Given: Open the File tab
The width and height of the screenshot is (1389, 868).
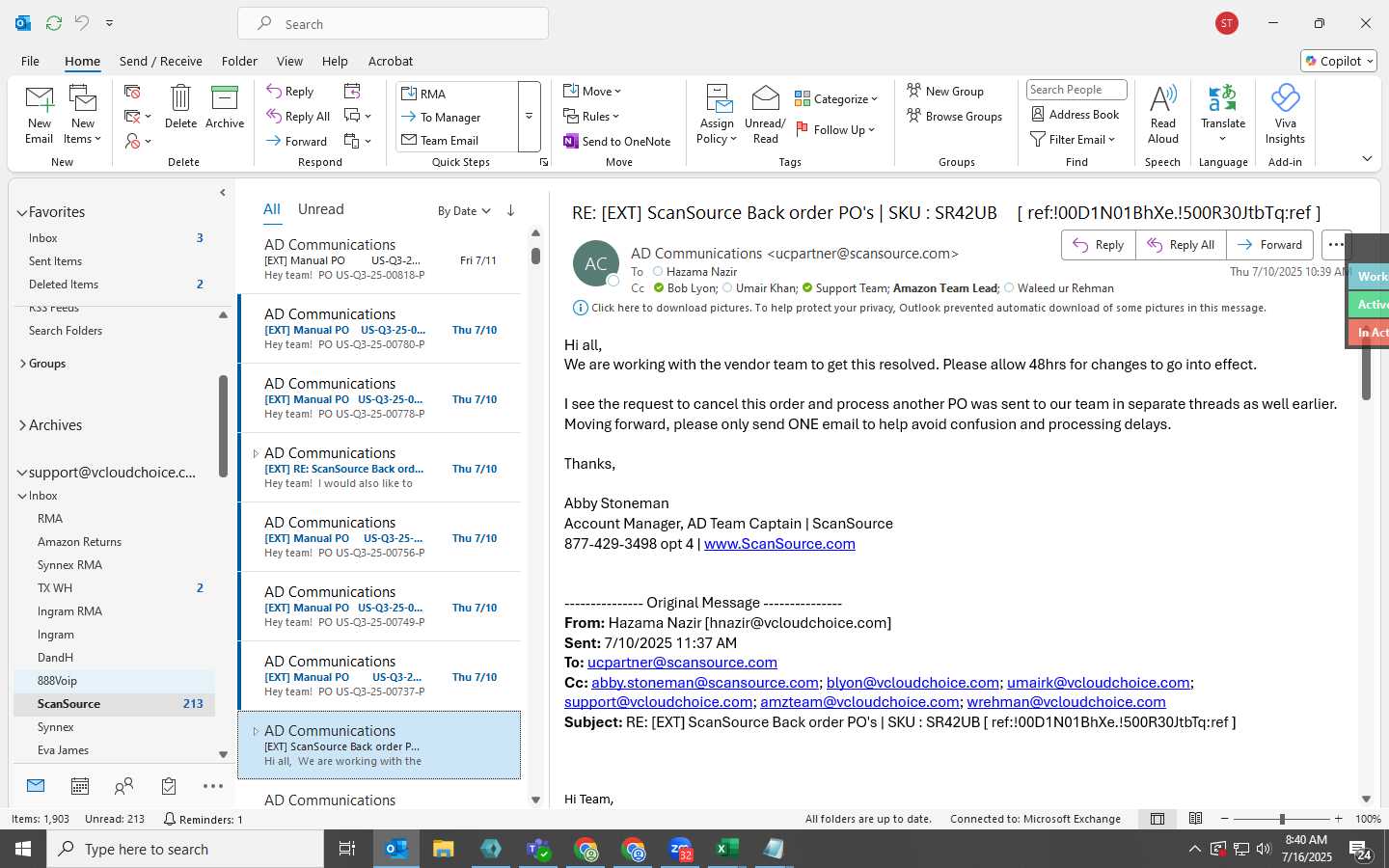Looking at the screenshot, I should click(30, 61).
